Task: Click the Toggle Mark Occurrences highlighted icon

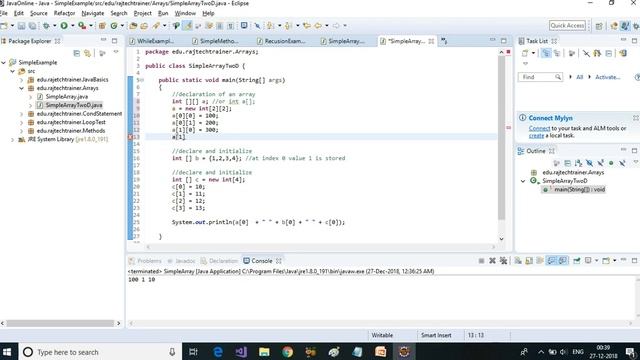Action: pos(187,26)
